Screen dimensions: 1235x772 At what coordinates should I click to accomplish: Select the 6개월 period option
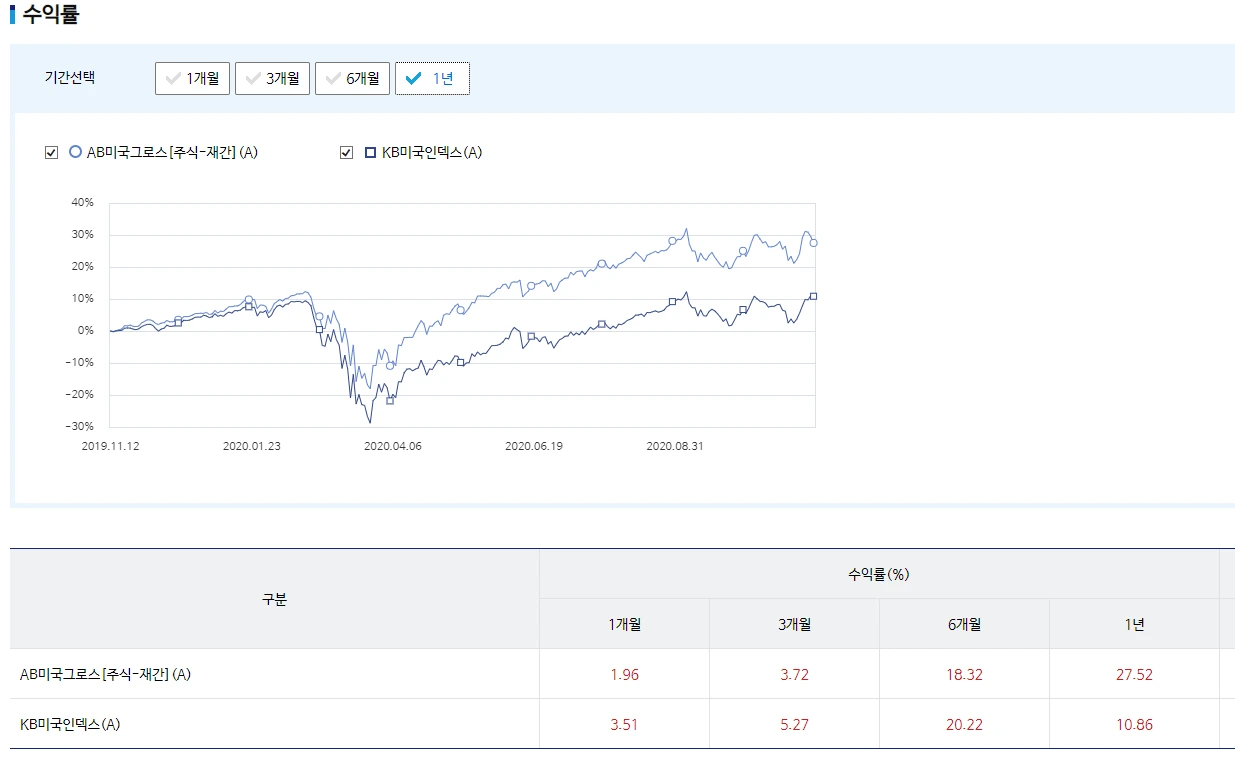[x=352, y=77]
